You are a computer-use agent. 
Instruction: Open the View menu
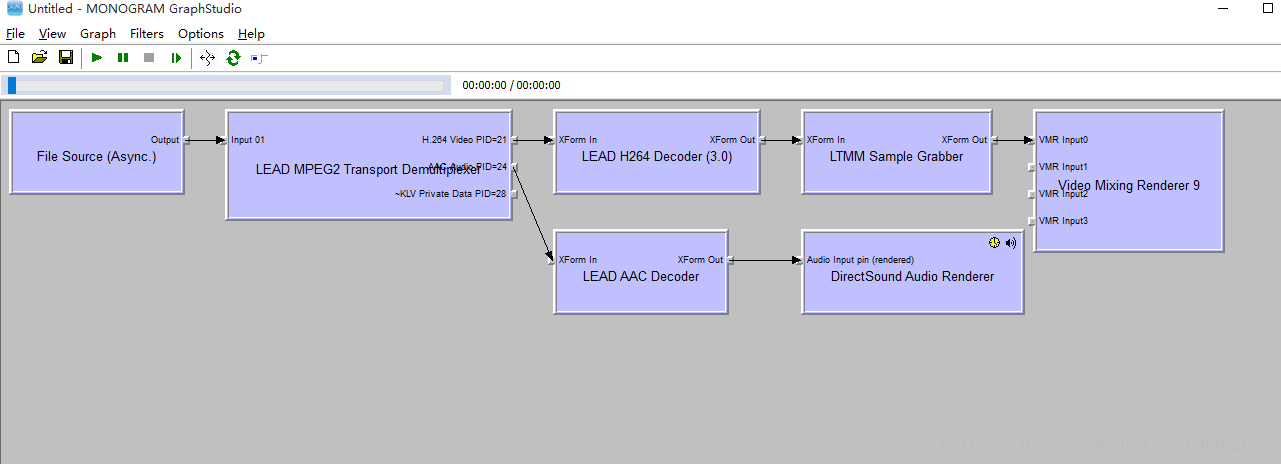pyautogui.click(x=52, y=34)
